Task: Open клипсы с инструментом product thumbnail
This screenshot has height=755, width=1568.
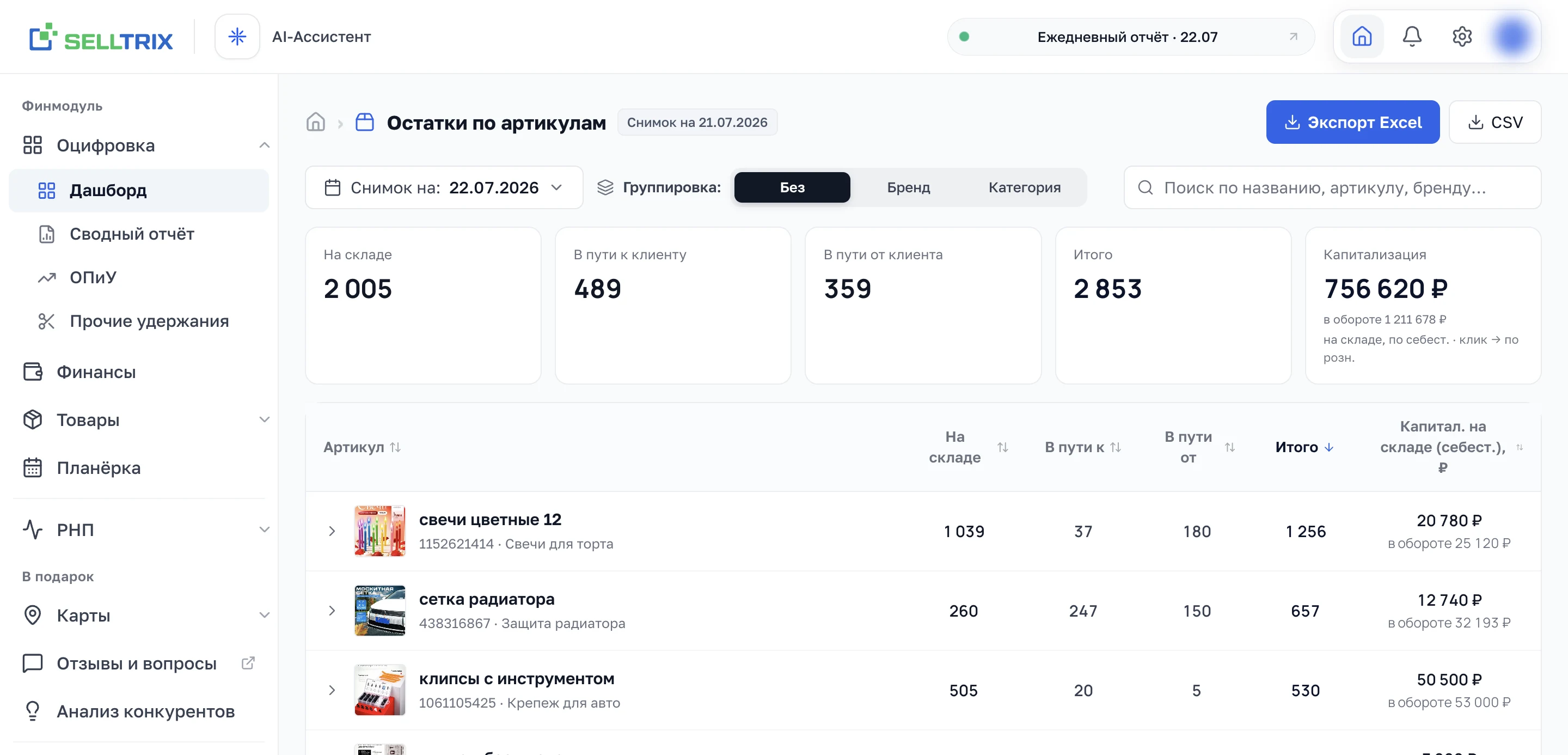Action: (x=380, y=690)
